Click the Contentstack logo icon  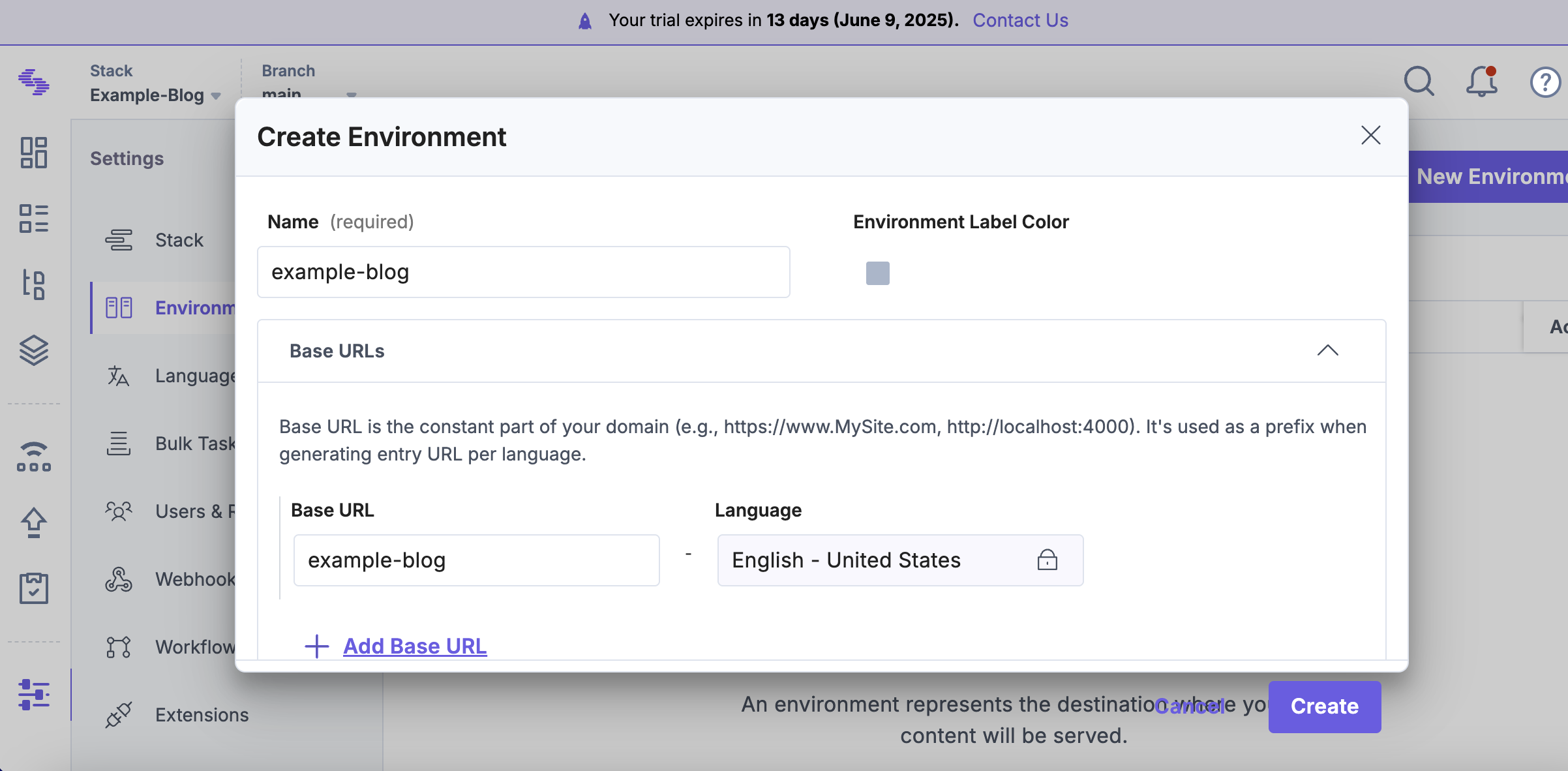[33, 82]
